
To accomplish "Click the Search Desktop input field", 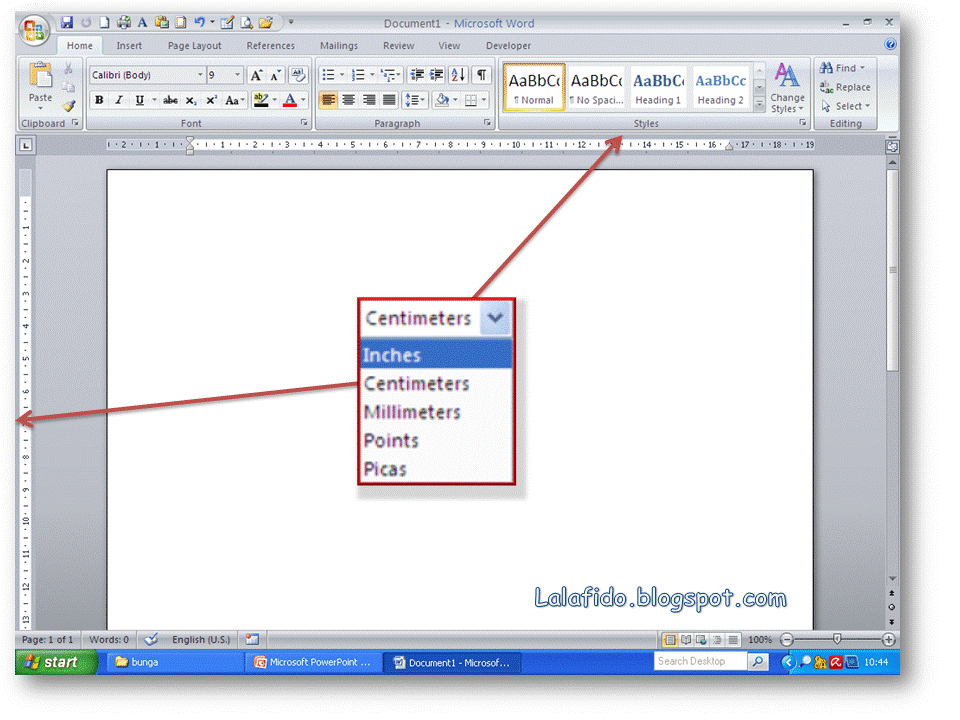I will point(700,661).
